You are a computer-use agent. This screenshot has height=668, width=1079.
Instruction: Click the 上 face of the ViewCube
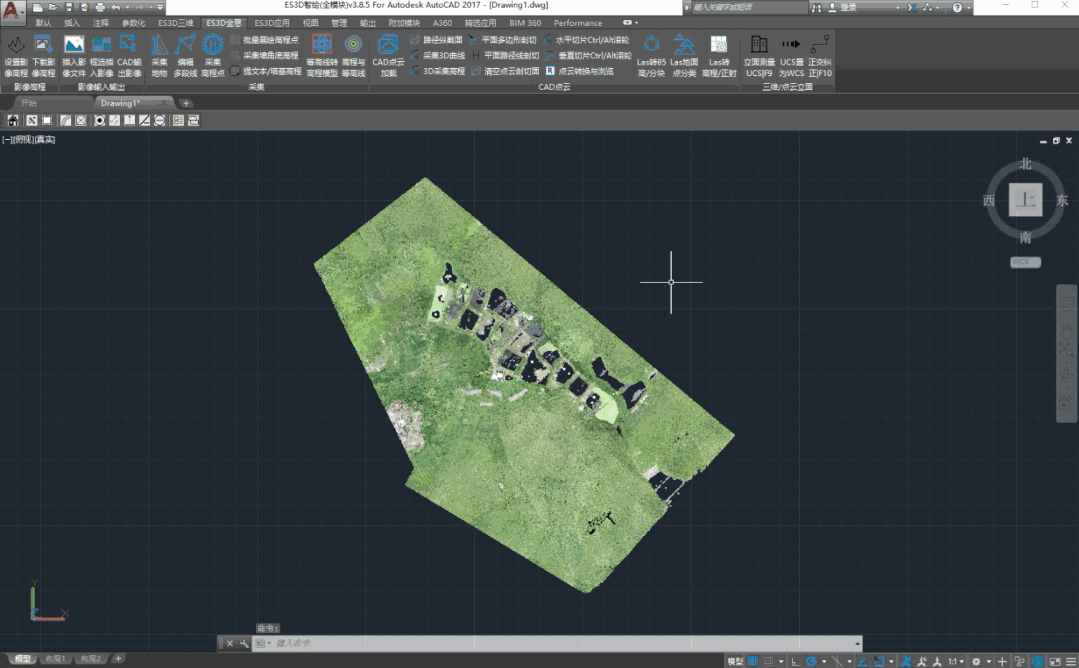(1025, 200)
